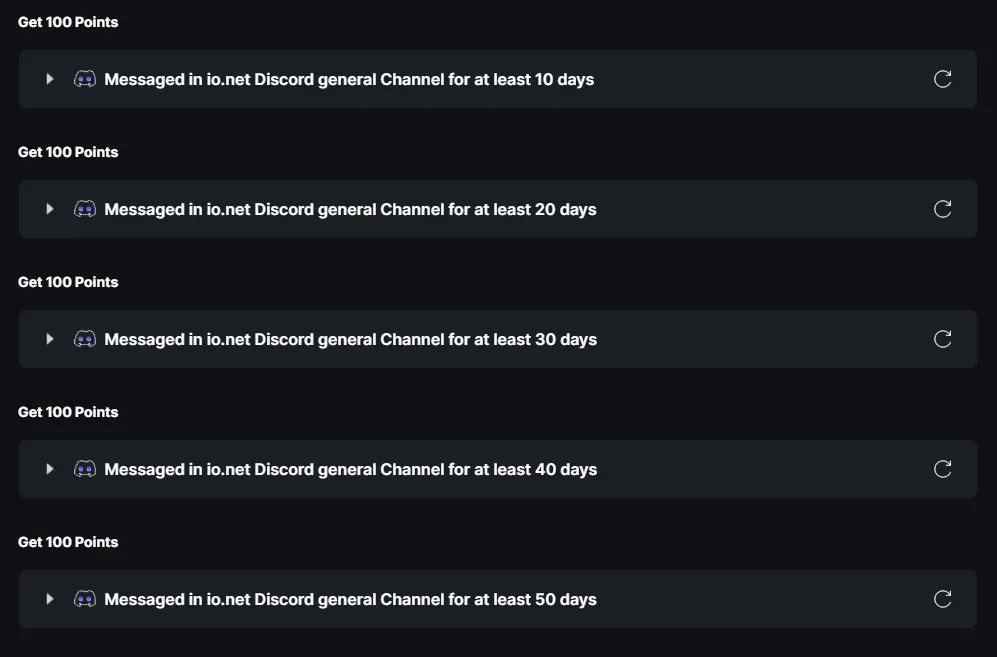
Task: Click Discord icon in 40 days row
Action: pos(85,469)
